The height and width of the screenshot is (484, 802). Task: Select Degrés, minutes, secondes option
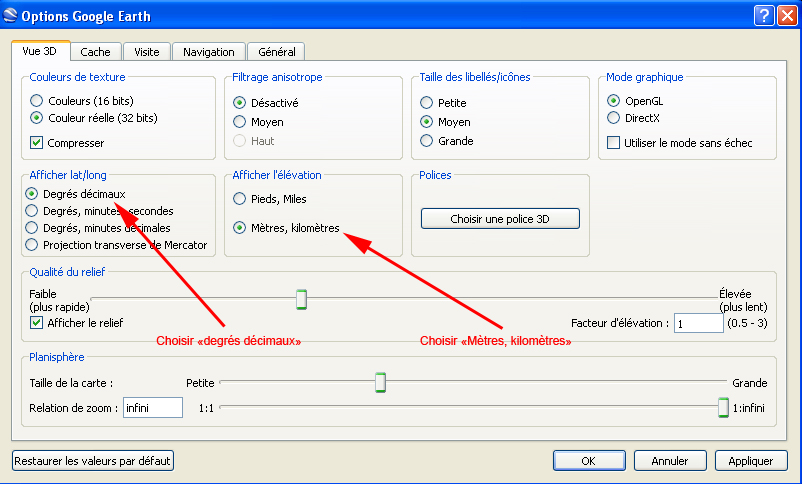point(32,211)
